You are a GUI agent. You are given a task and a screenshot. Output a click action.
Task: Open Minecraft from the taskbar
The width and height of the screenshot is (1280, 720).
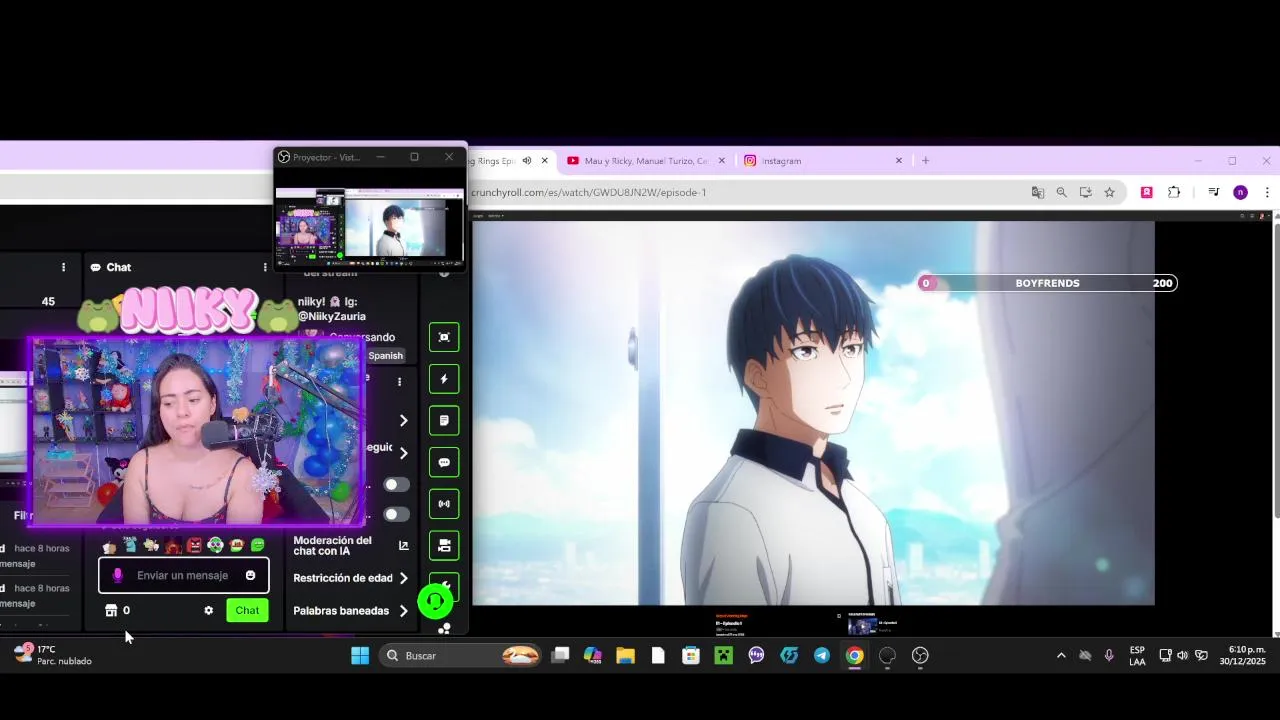tap(723, 656)
